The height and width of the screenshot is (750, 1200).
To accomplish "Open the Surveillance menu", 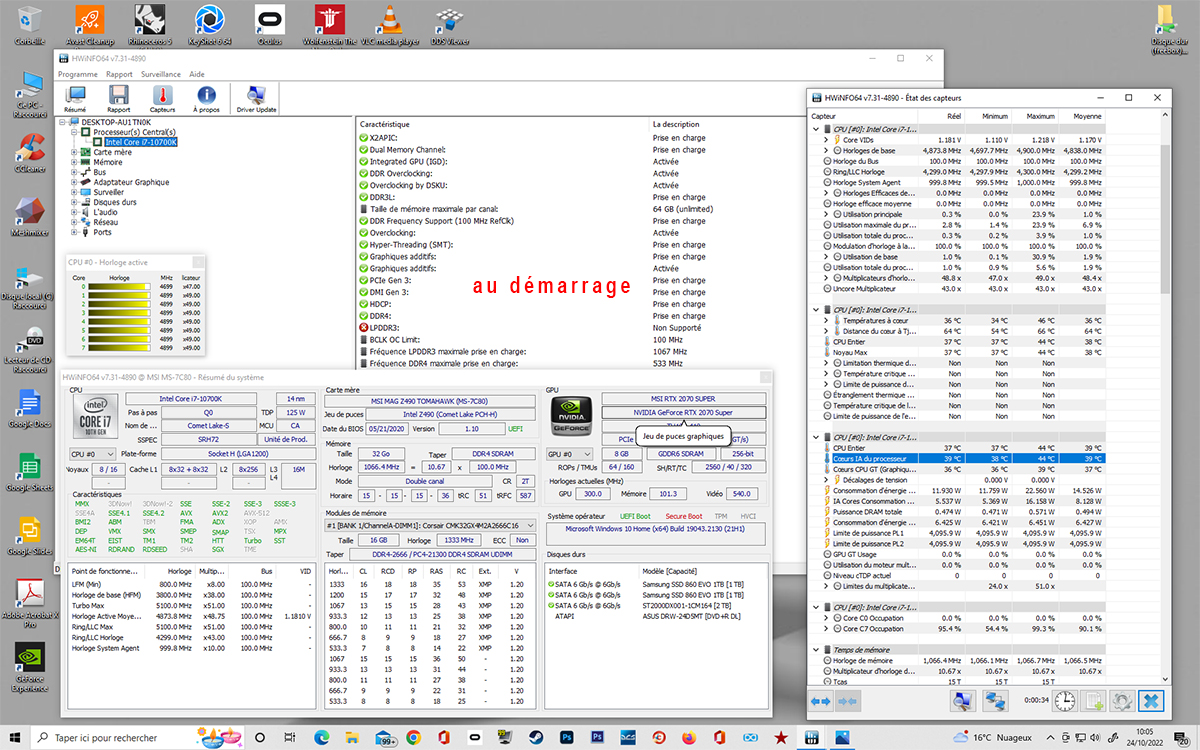I will coord(160,74).
